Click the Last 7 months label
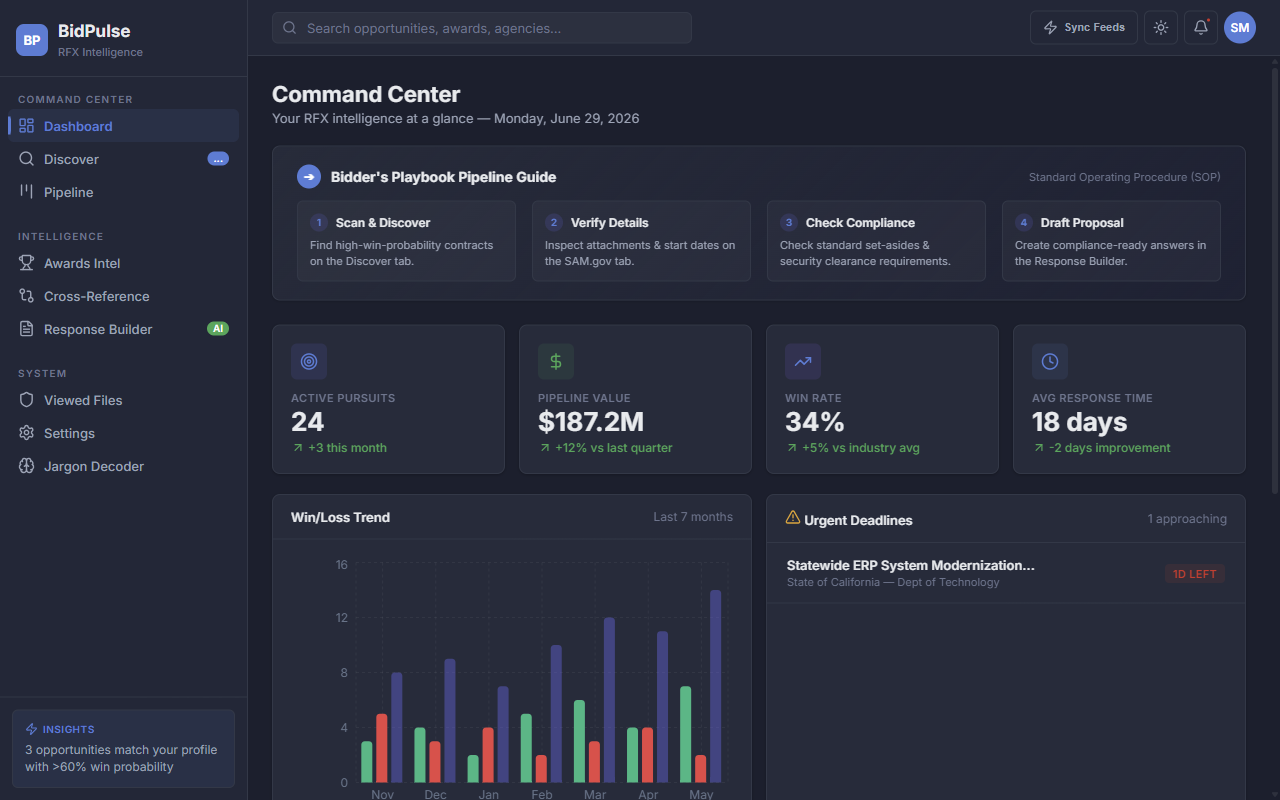Image resolution: width=1280 pixels, height=800 pixels. coord(693,517)
